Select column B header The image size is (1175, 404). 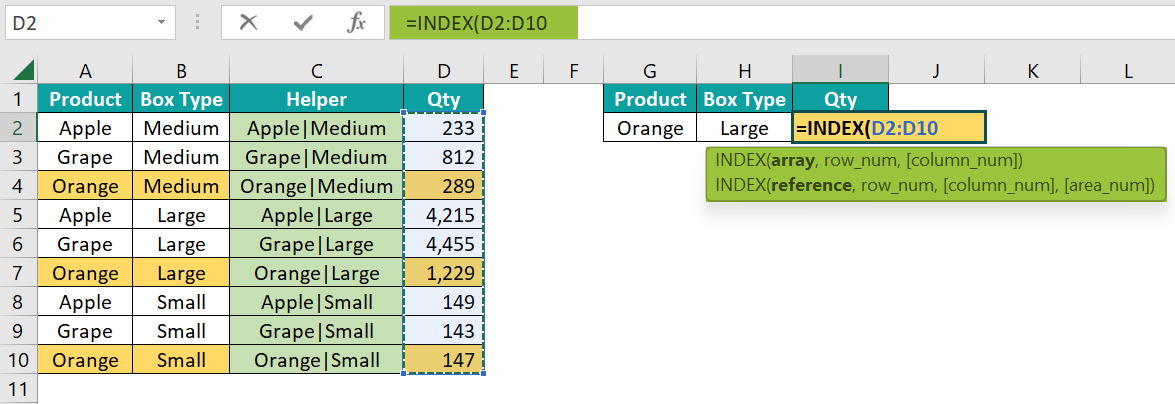181,71
